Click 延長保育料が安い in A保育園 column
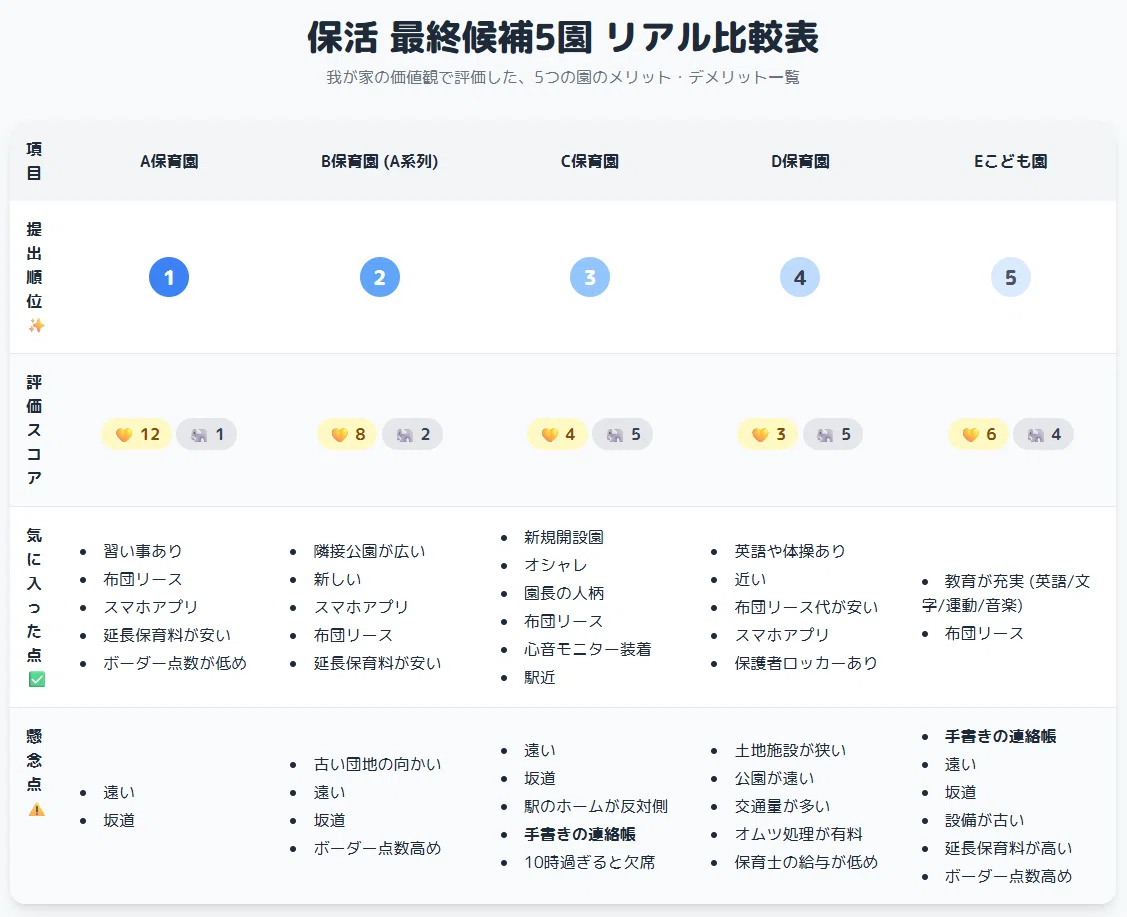The image size is (1127, 917). (x=167, y=635)
